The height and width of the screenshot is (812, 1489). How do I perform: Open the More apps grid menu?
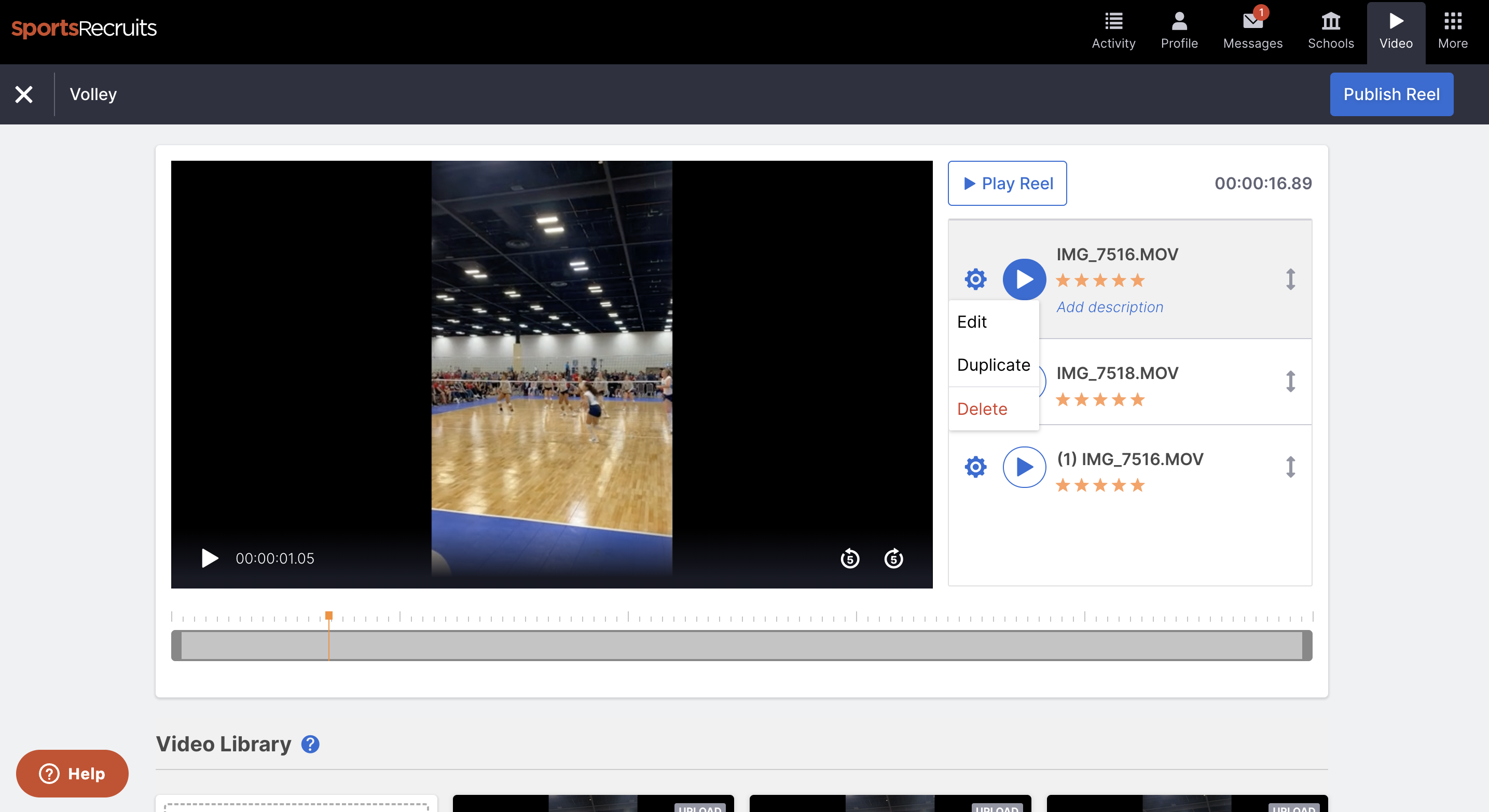coord(1452,22)
